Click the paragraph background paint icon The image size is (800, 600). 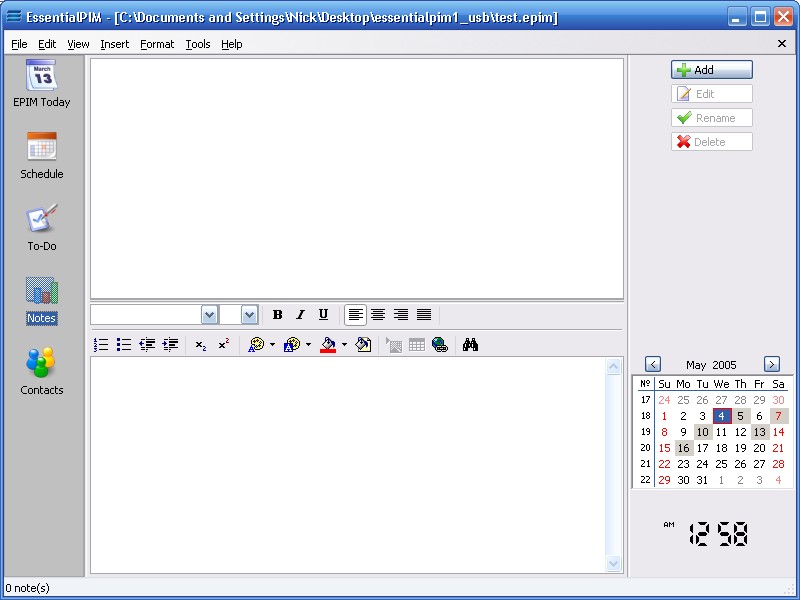coord(363,345)
